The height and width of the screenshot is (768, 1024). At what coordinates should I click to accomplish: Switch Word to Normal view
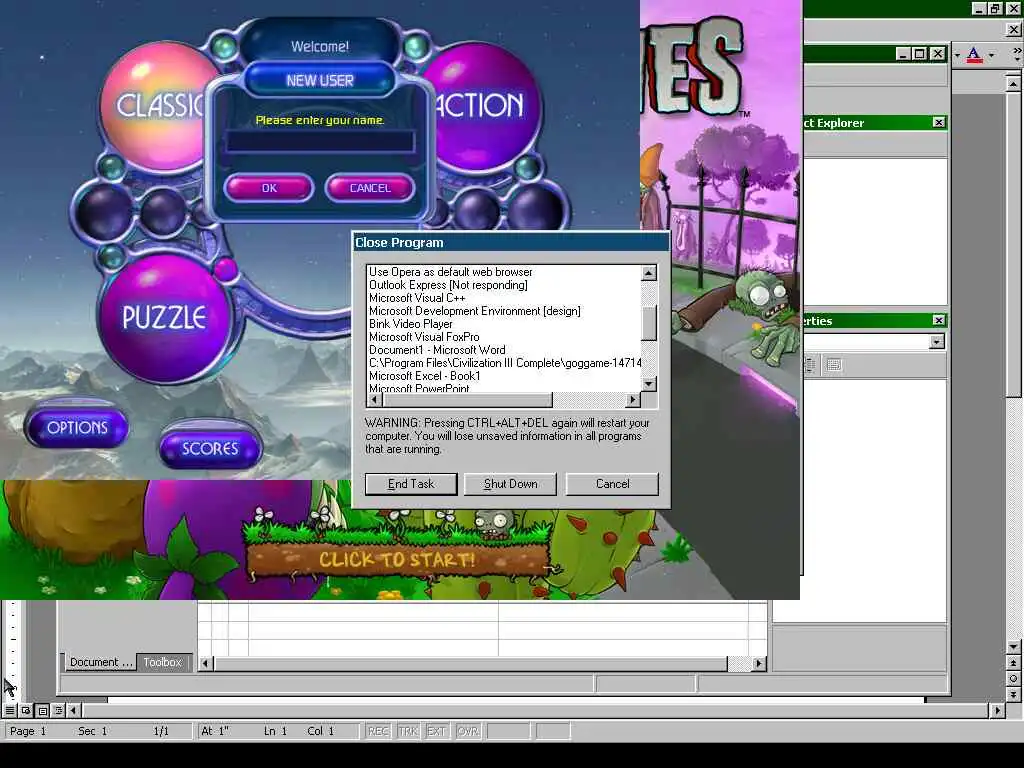click(10, 710)
